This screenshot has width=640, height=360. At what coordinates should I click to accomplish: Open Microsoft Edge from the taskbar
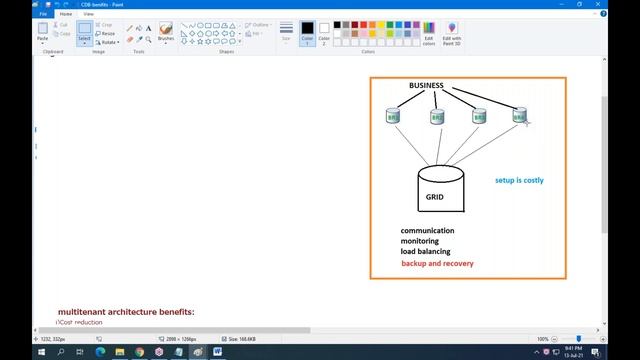point(100,352)
